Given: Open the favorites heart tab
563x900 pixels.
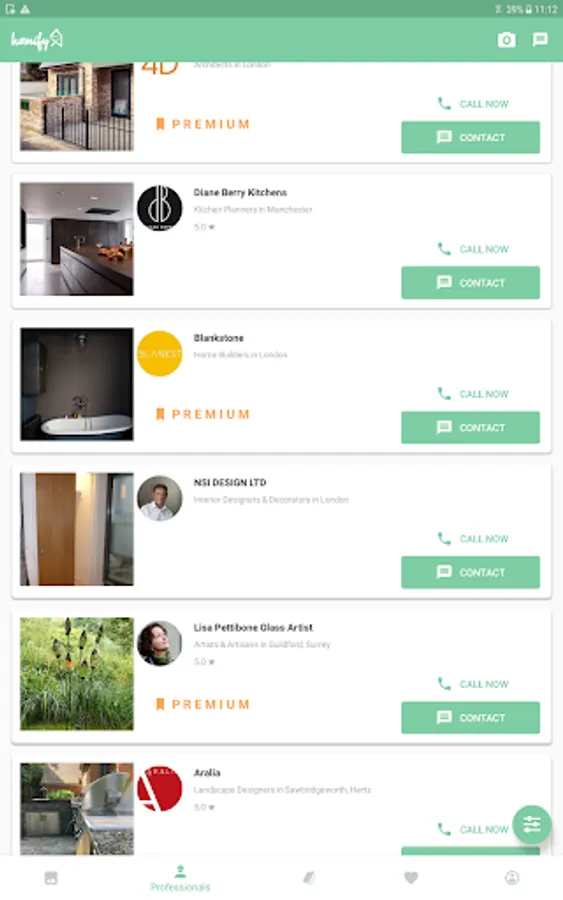Looking at the screenshot, I should point(411,878).
